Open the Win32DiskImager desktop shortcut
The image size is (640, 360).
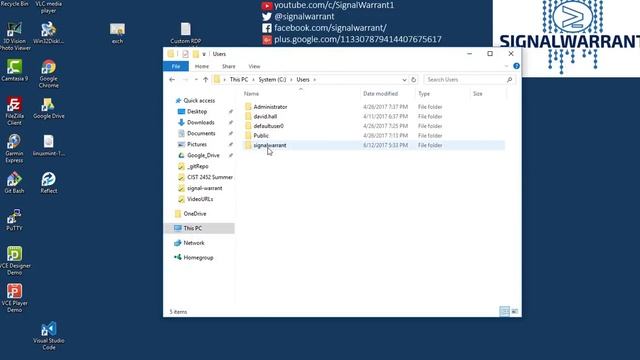49,33
